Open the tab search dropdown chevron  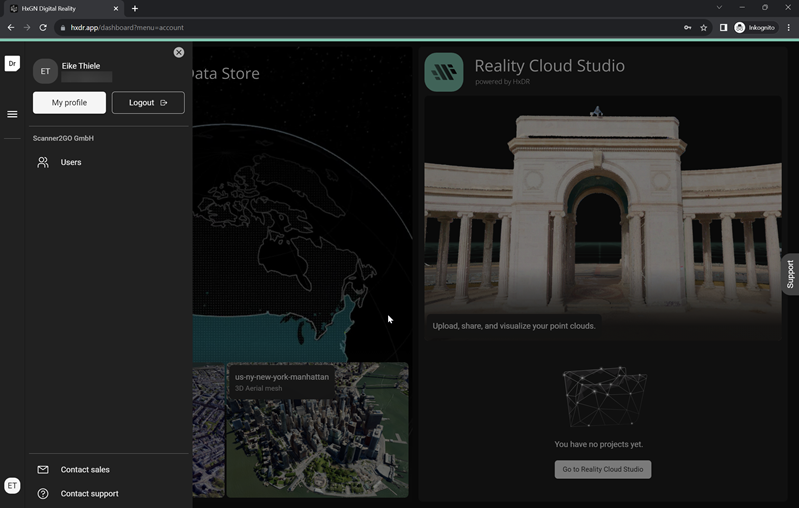click(x=719, y=8)
